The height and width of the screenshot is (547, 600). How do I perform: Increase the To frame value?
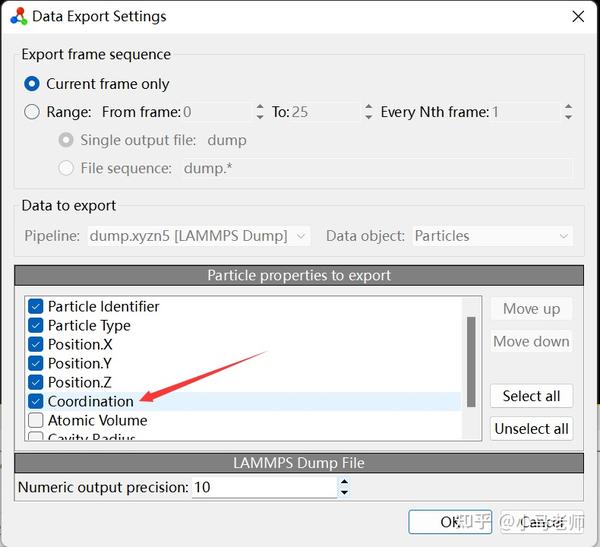click(x=368, y=107)
